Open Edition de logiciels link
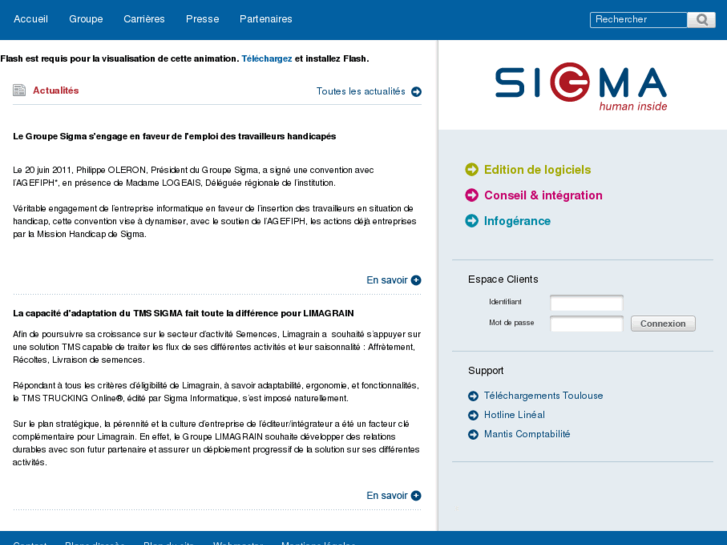This screenshot has height=545, width=727. pyautogui.click(x=537, y=170)
